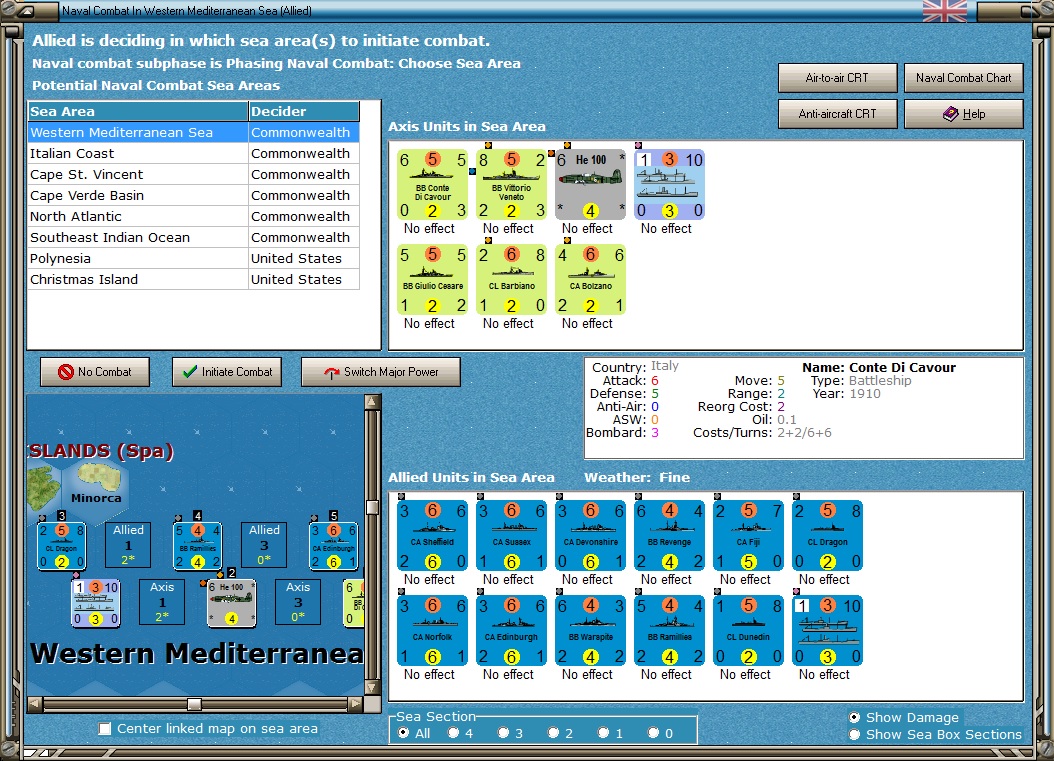The image size is (1054, 761).
Task: Select the Axis convoy transport counter
Action: click(670, 185)
